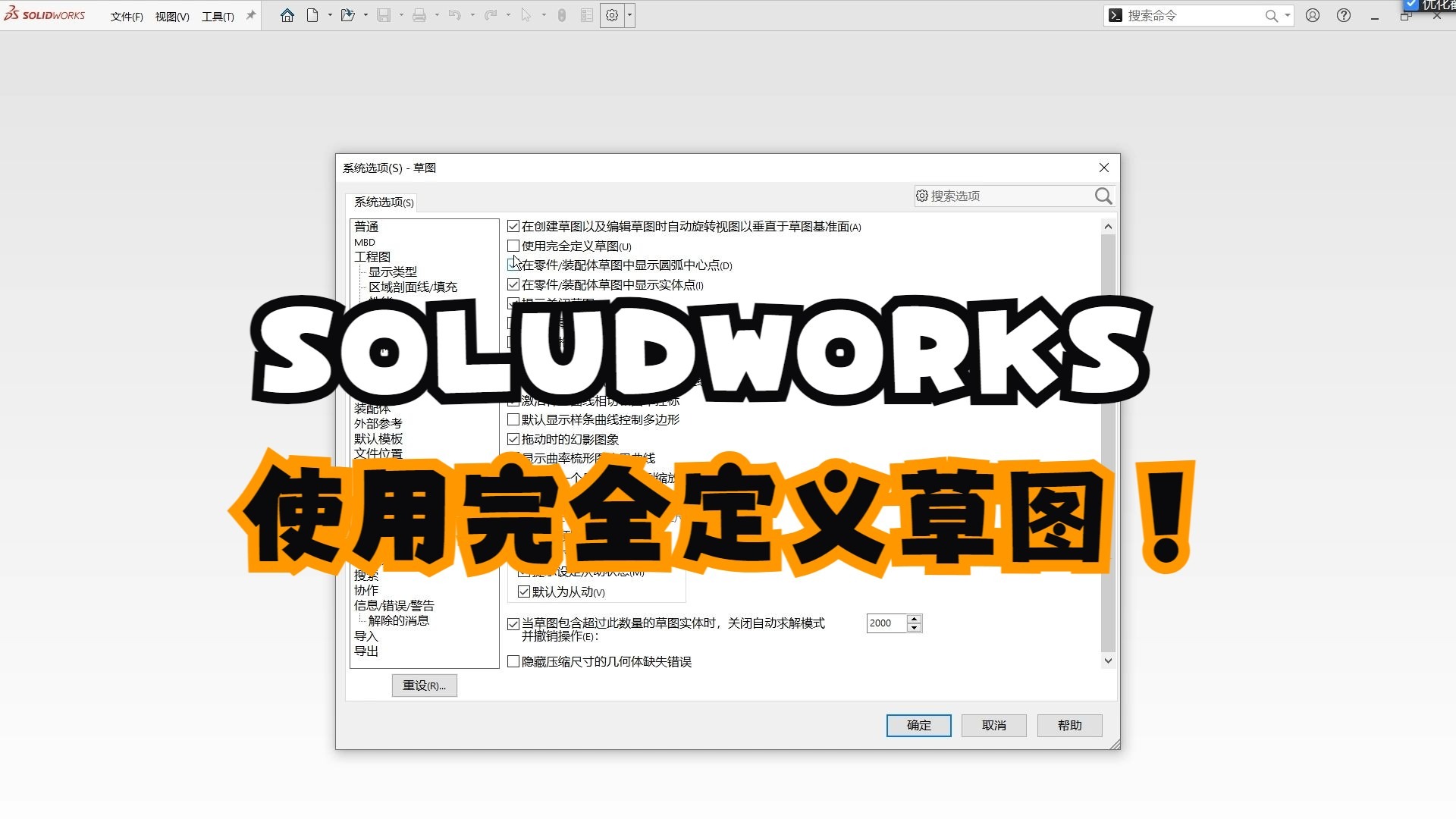The image size is (1456, 819).
Task: Click the Print toolbar icon
Action: coord(420,14)
